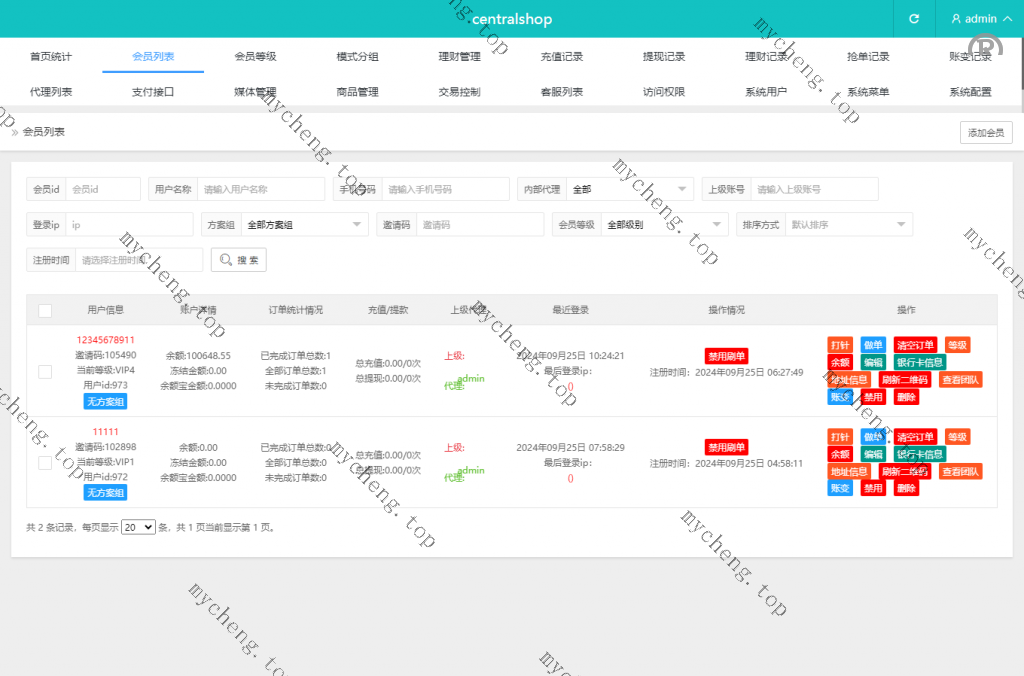
Task: Click the 用户名称 input field
Action: (x=261, y=189)
